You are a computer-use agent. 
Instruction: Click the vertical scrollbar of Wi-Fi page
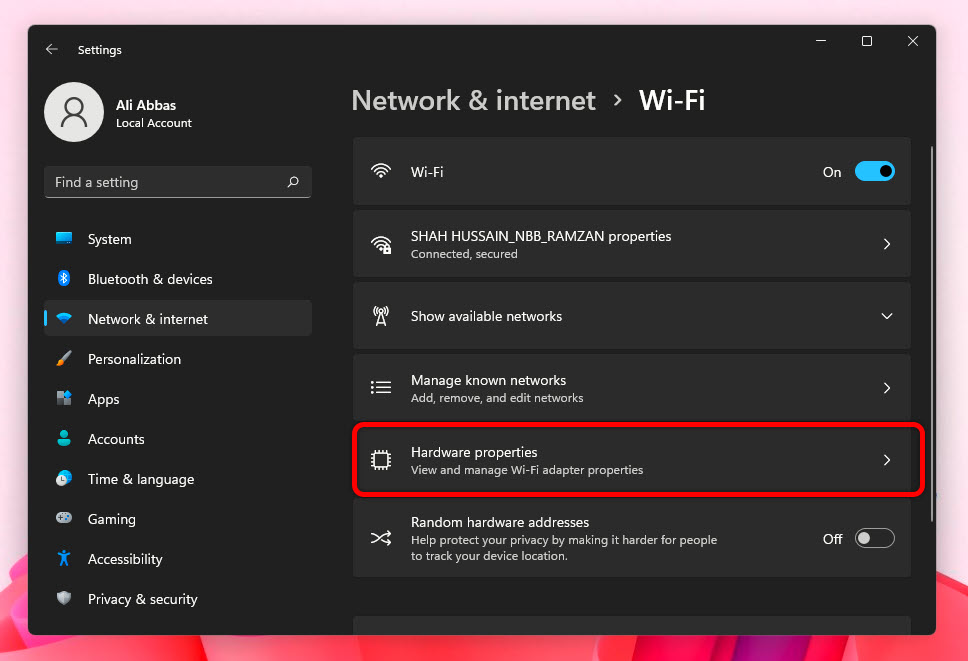click(932, 333)
